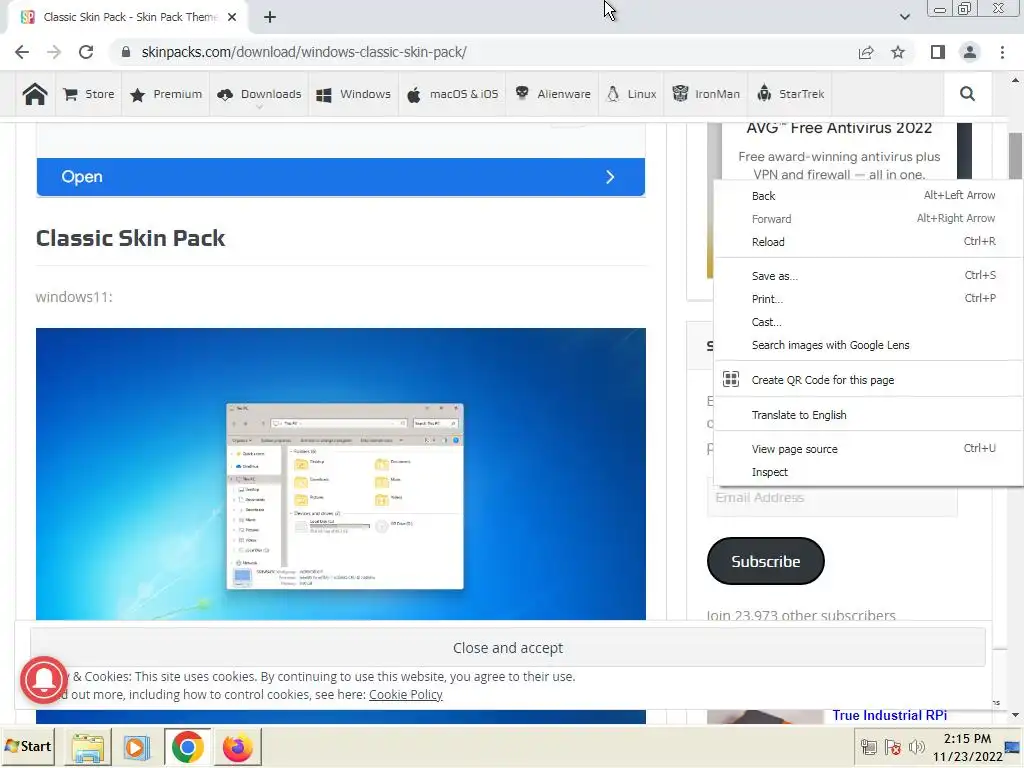Image resolution: width=1024 pixels, height=768 pixels.
Task: Open the file explorer taskbar icon
Action: pos(88,747)
